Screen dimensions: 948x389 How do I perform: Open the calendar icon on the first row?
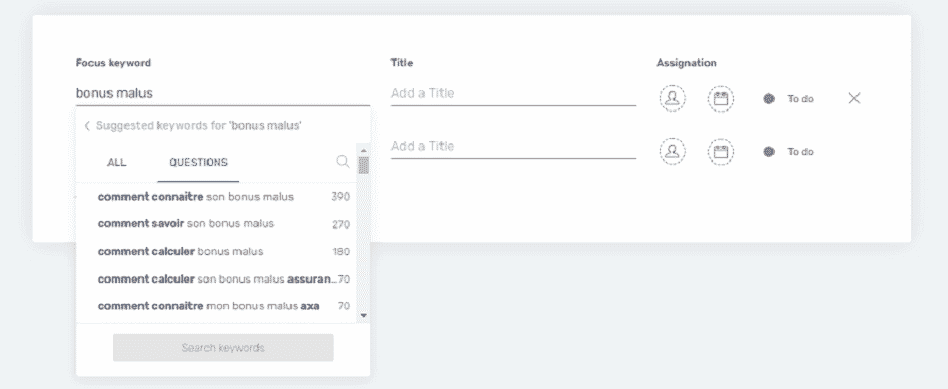pyautogui.click(x=721, y=99)
